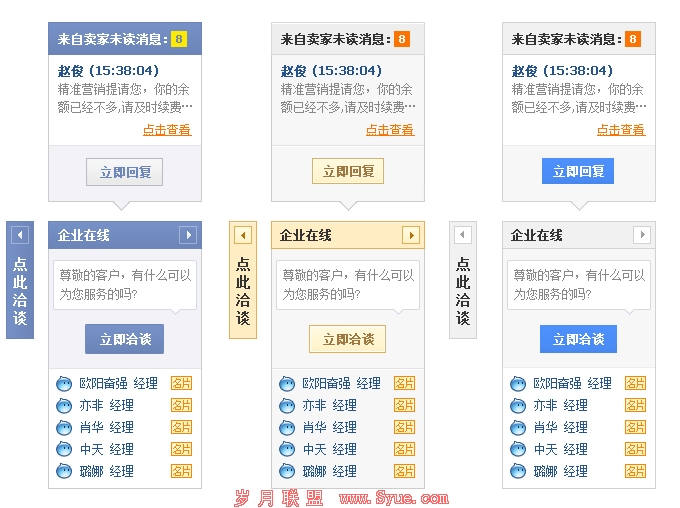Click the arrow in the yellow 企业在线 header
Screen dimensions: 680x508
click(411, 235)
